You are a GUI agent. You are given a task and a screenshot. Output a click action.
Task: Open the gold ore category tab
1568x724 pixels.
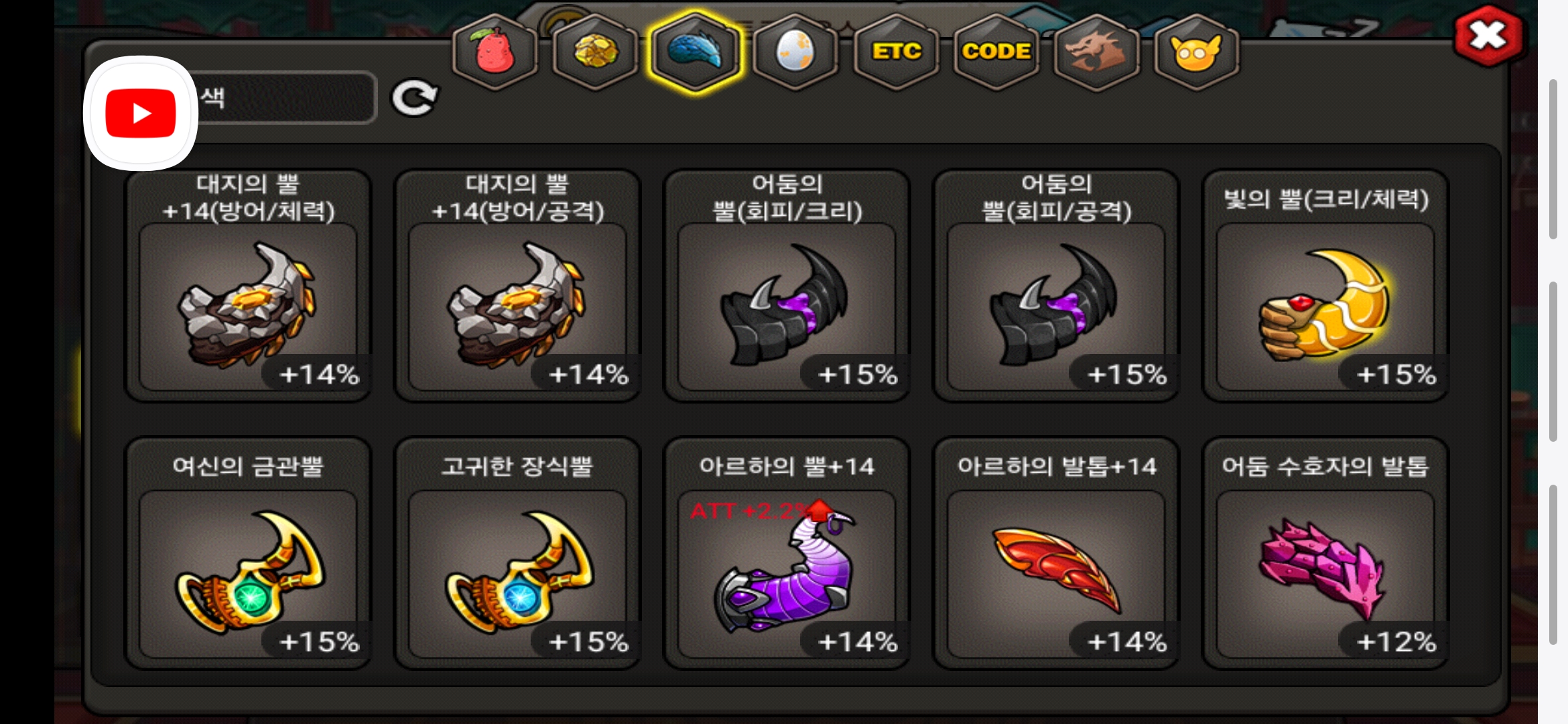point(595,52)
